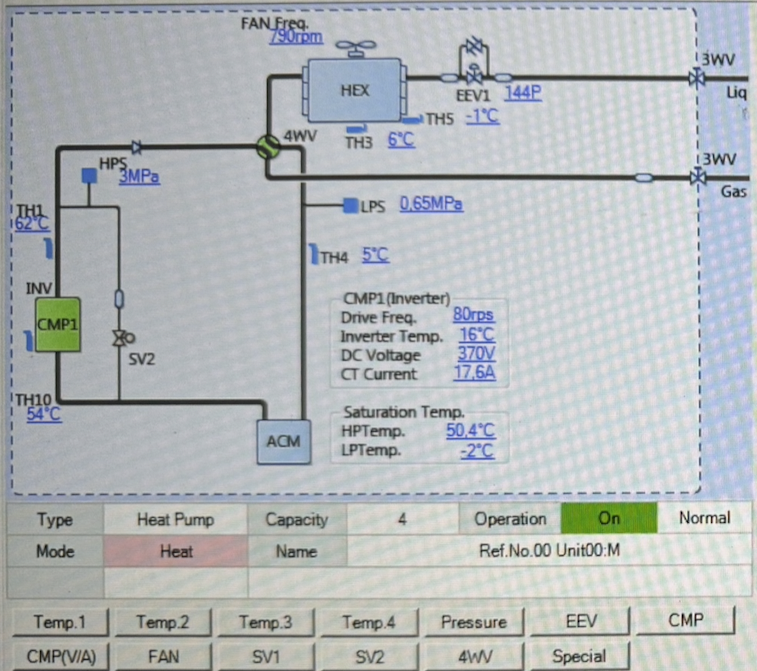The width and height of the screenshot is (757, 671).
Task: Click the TH3 thermistor marker under HEX
Action: (357, 128)
